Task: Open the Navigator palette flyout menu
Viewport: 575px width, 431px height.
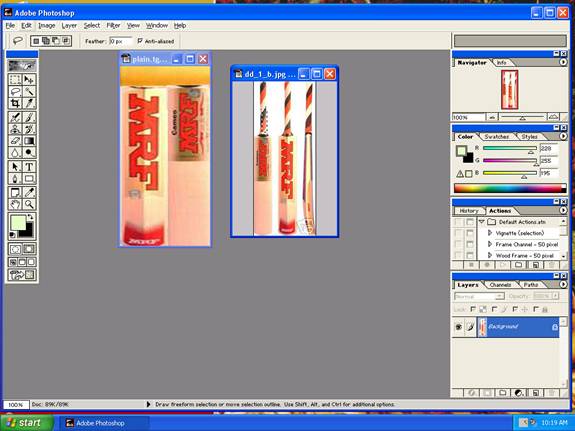Action: 563,63
